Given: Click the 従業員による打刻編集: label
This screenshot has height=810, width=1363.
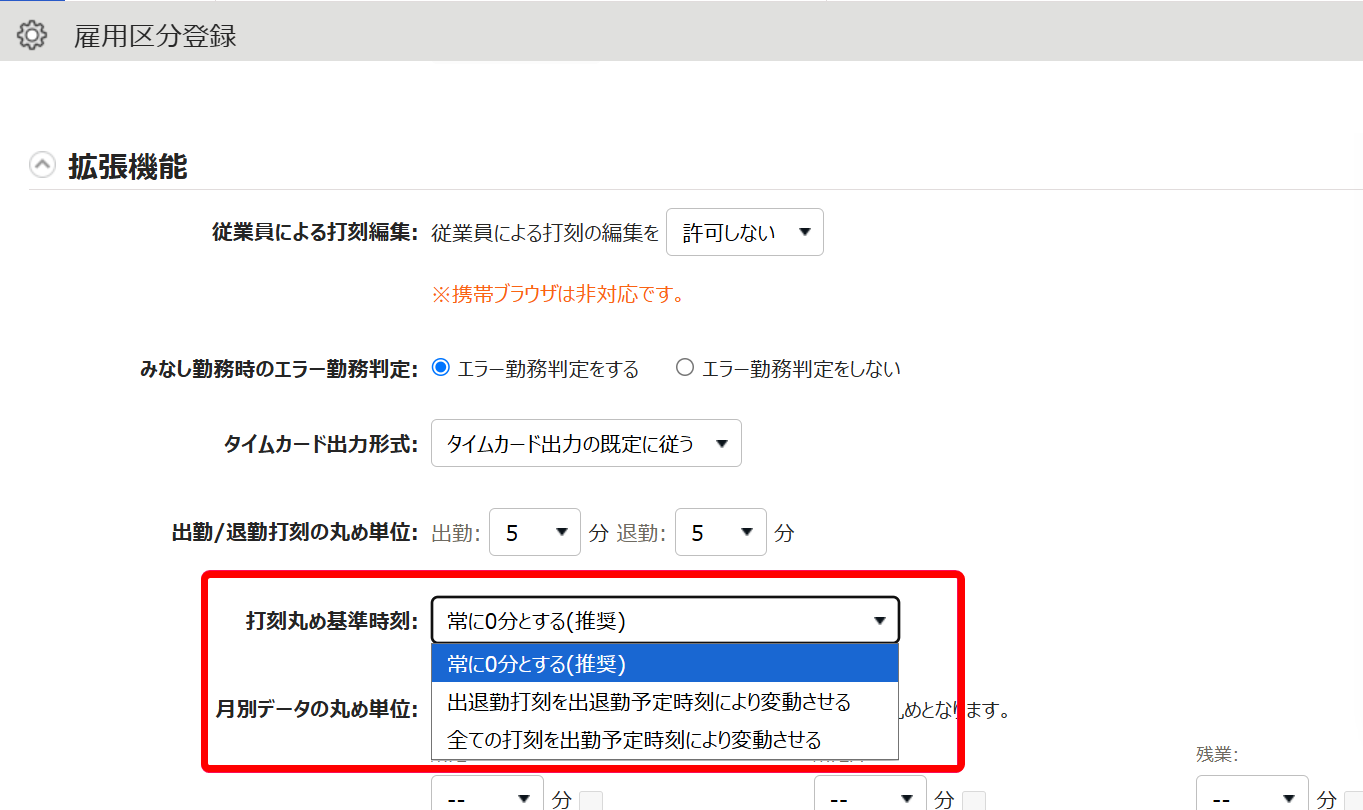Looking at the screenshot, I should [314, 233].
